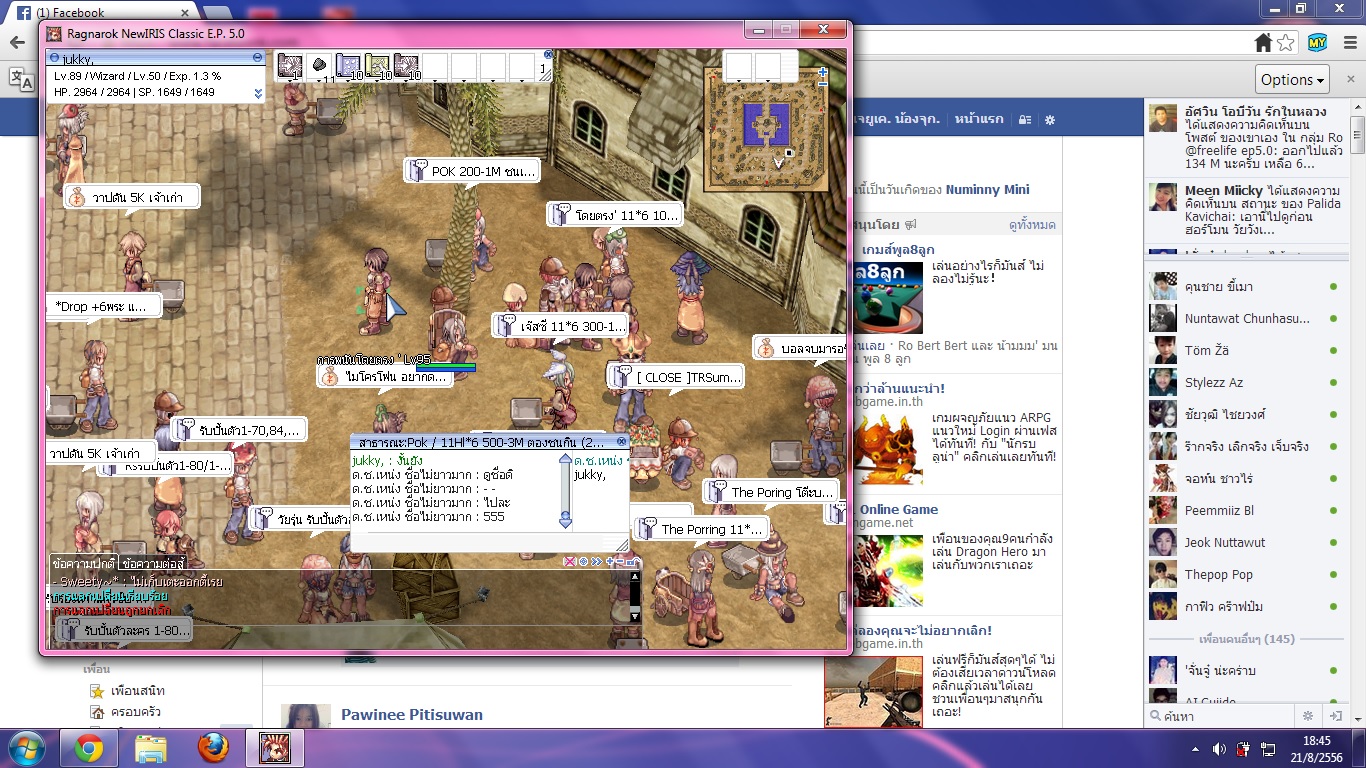
Task: Click the blue circle chat option icon
Action: click(x=583, y=562)
